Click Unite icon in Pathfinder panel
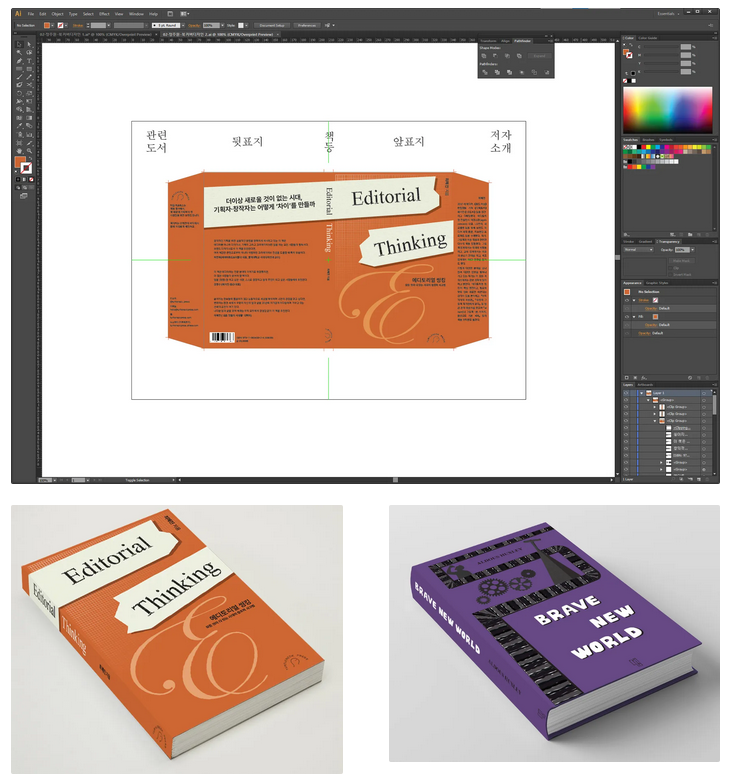Viewport: 733px width, 782px height. tap(484, 56)
